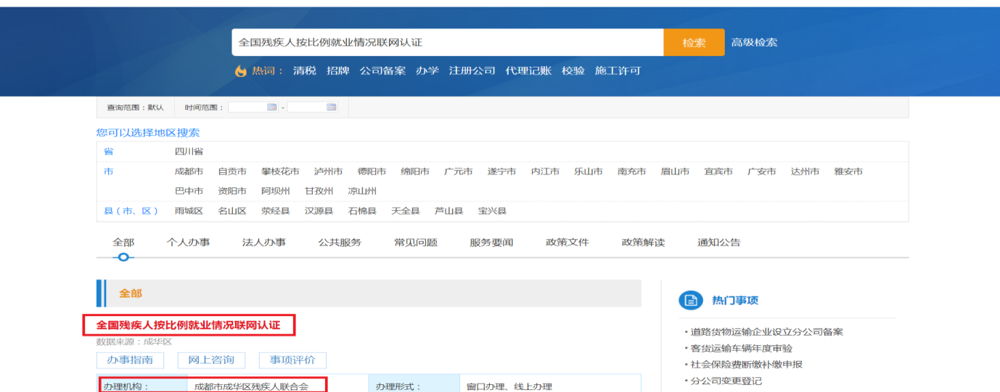The height and width of the screenshot is (392, 1000).
Task: Select city 广元市
Action: point(459,171)
